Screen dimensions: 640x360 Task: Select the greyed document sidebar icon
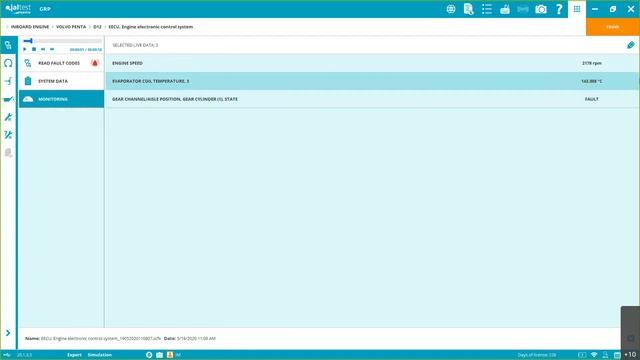click(8, 153)
